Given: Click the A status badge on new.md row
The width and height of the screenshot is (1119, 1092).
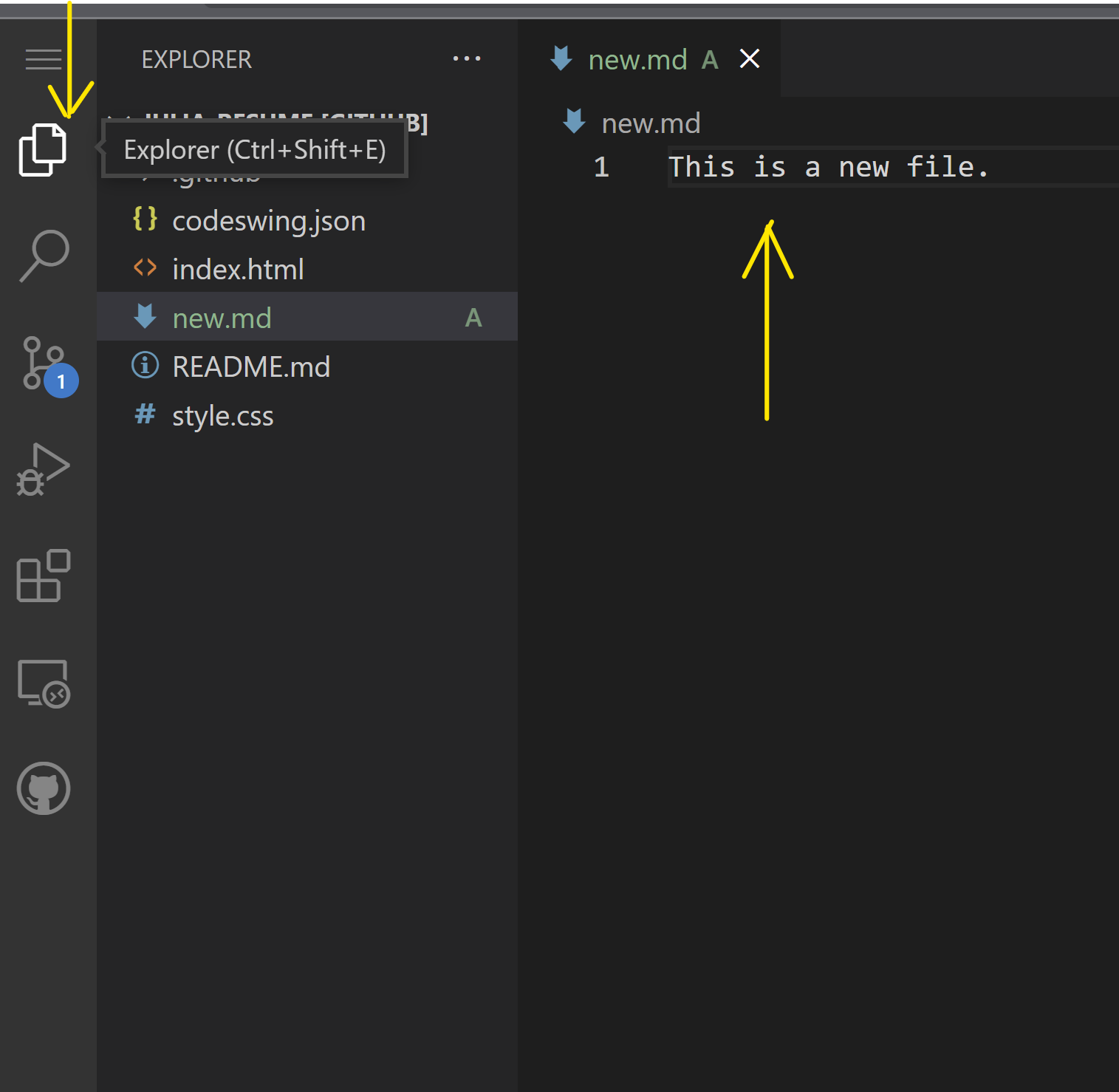Looking at the screenshot, I should click(x=473, y=318).
